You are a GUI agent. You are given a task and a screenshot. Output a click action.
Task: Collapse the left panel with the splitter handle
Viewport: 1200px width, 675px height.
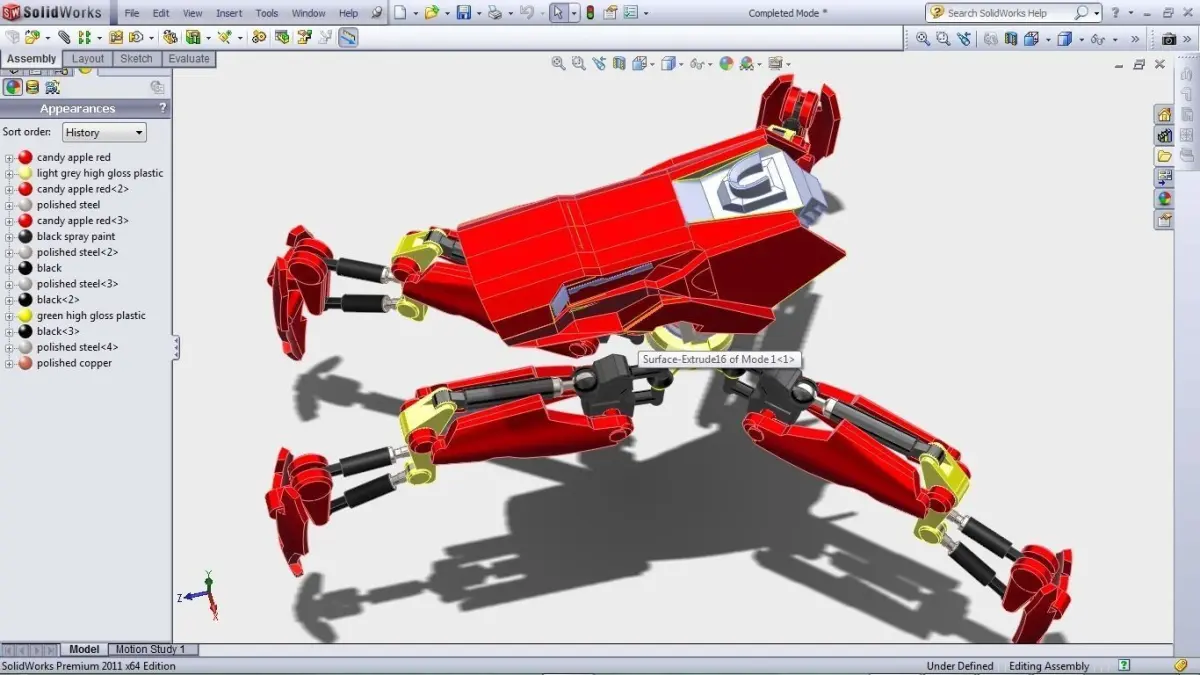[x=176, y=348]
